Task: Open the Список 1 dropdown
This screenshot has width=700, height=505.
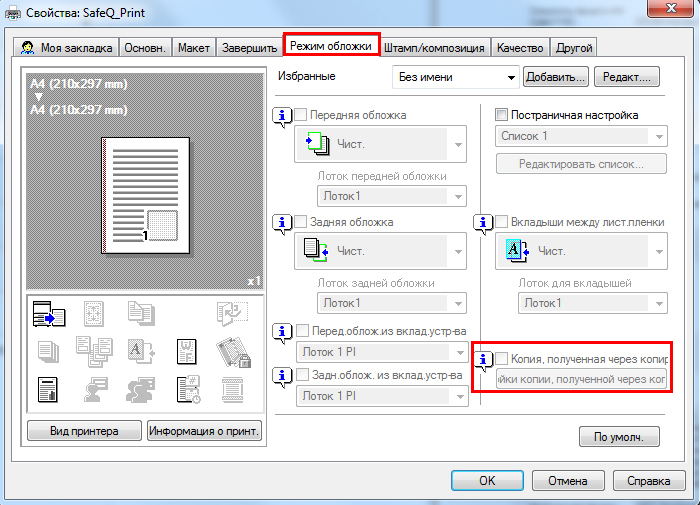Action: click(581, 136)
